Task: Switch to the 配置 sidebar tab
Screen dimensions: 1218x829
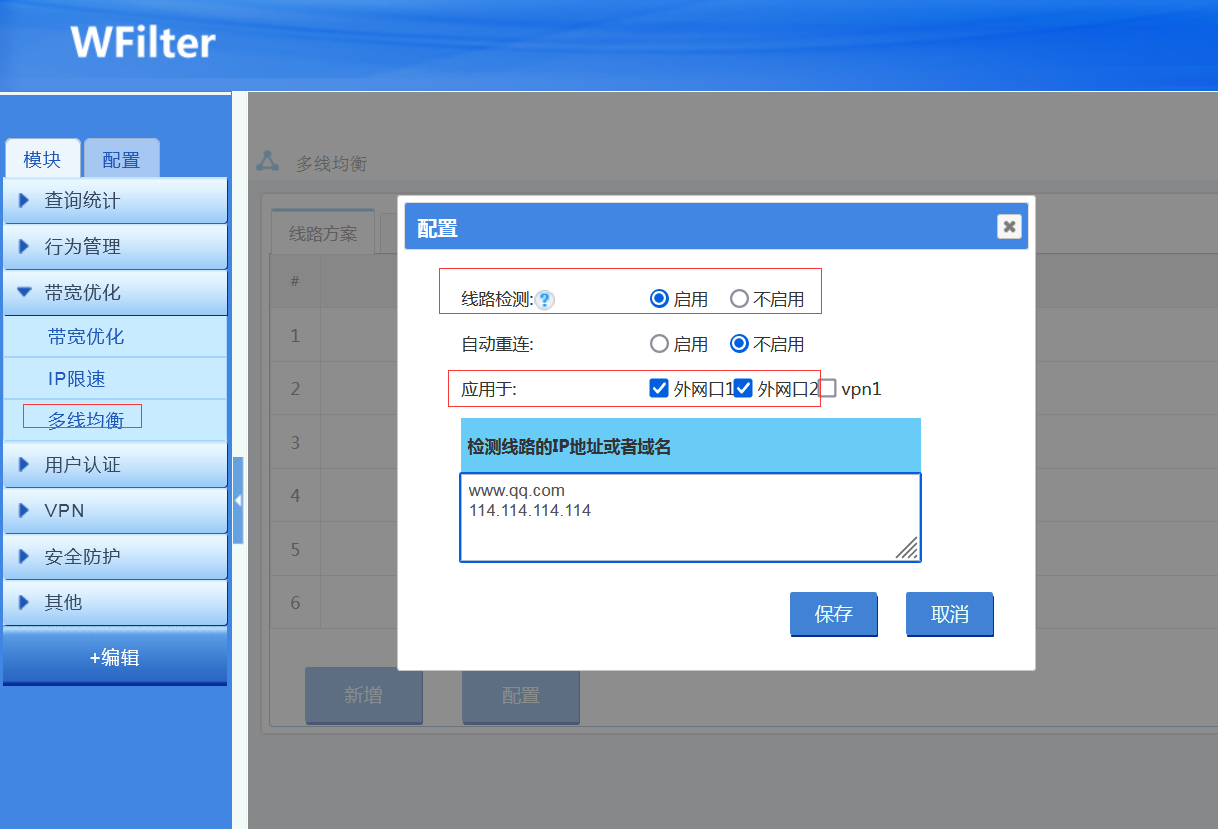Action: (121, 160)
